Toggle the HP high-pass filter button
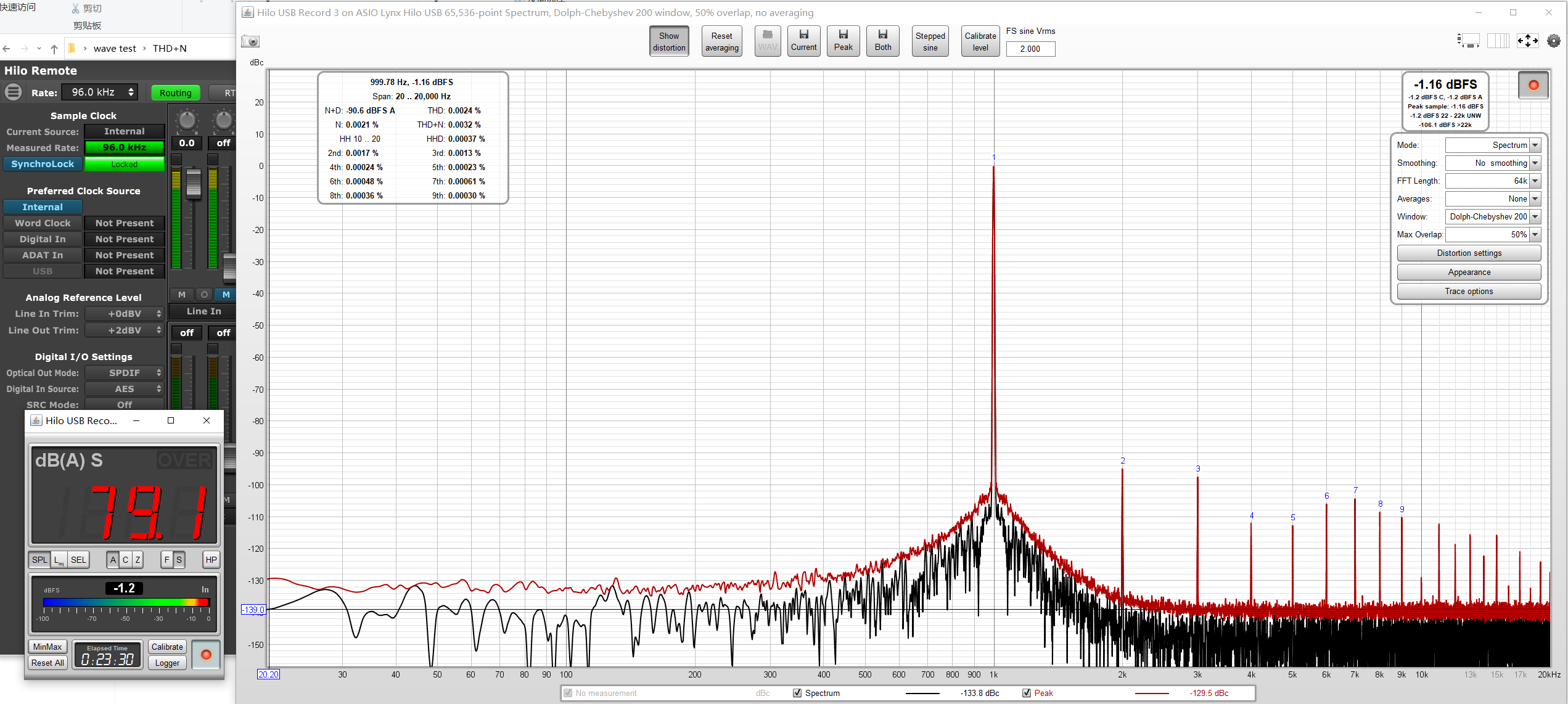 (x=211, y=560)
